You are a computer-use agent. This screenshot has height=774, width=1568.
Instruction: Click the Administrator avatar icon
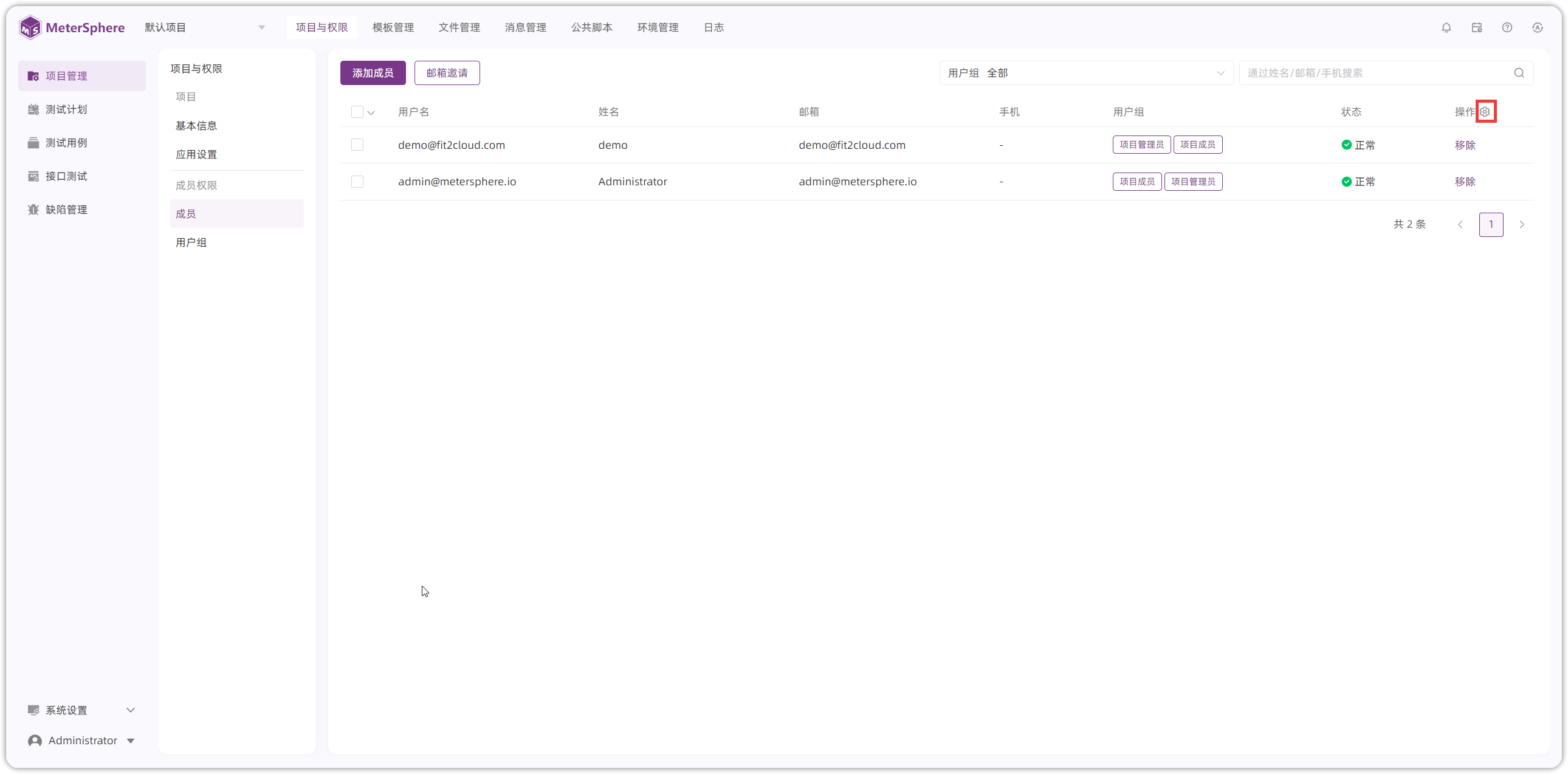click(x=35, y=741)
